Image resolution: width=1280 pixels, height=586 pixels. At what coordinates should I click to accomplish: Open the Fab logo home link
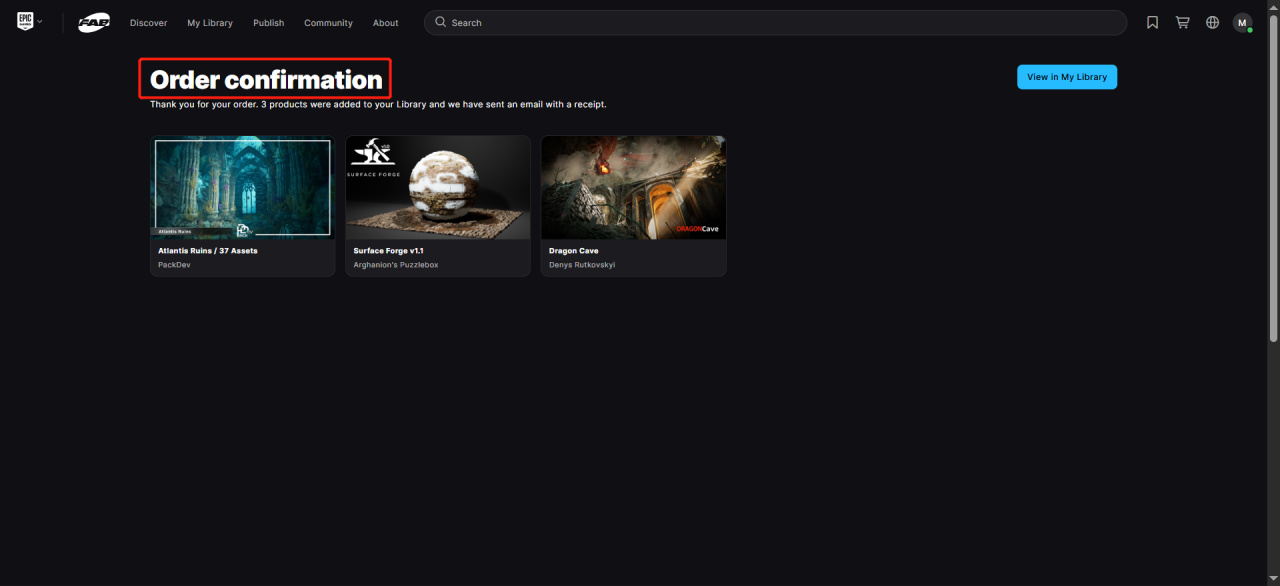[94, 22]
